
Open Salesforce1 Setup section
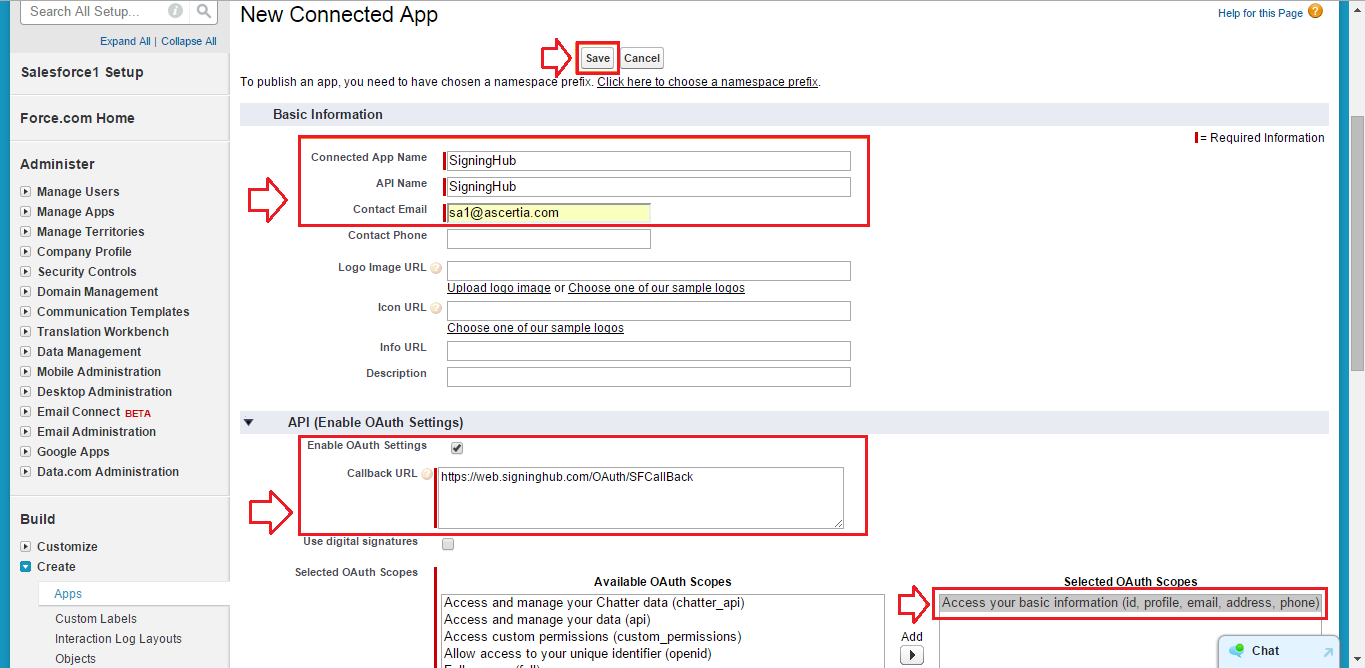pos(82,72)
